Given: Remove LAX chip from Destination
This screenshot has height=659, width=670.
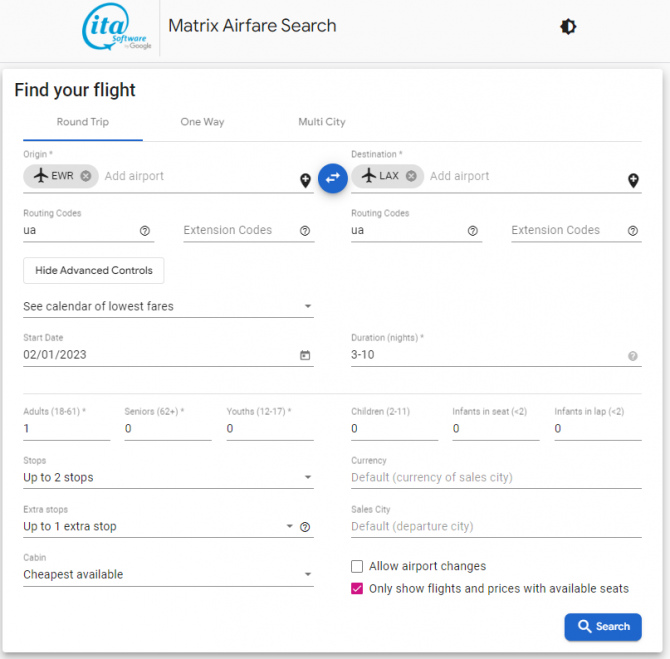Looking at the screenshot, I should (x=411, y=176).
